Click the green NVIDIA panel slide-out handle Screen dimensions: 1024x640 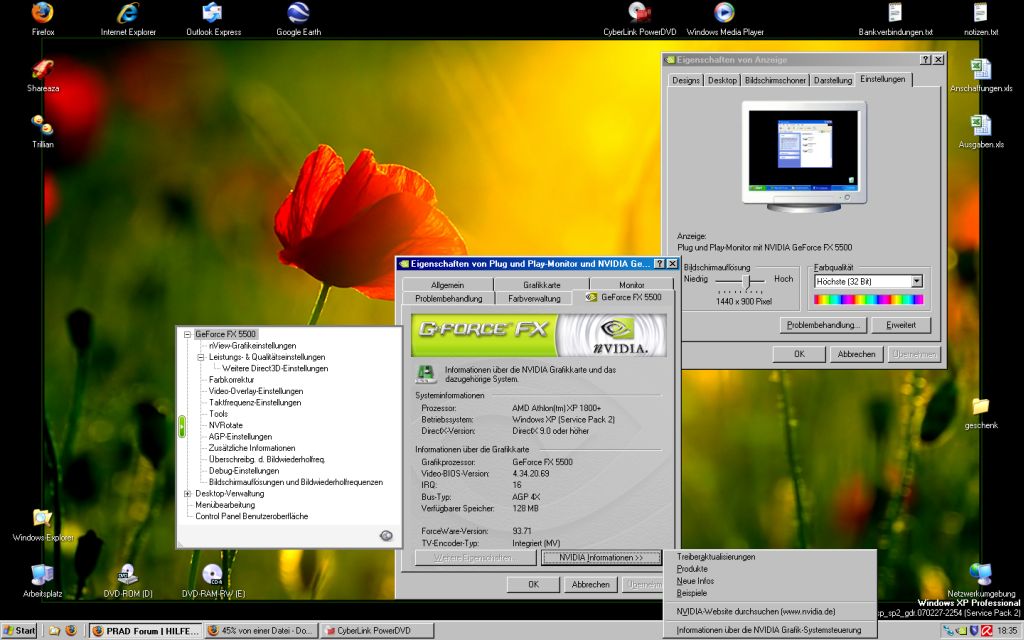pyautogui.click(x=182, y=426)
